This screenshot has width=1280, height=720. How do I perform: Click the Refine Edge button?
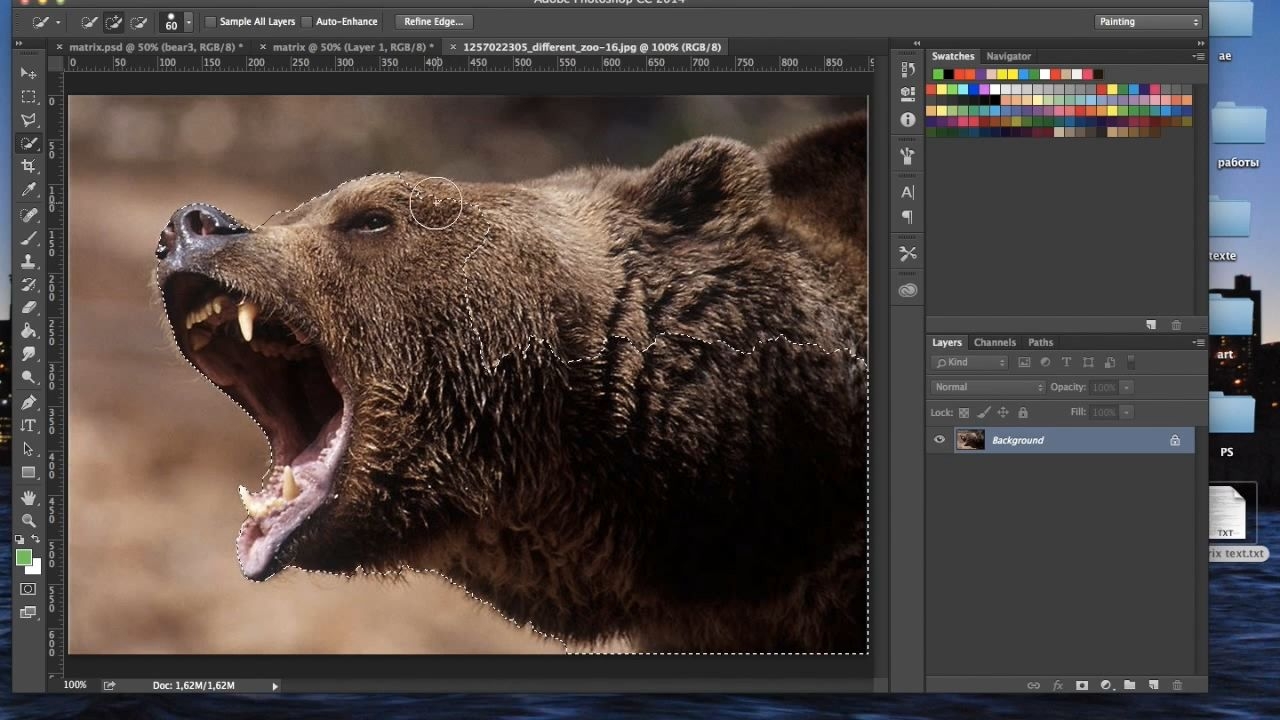coord(434,21)
